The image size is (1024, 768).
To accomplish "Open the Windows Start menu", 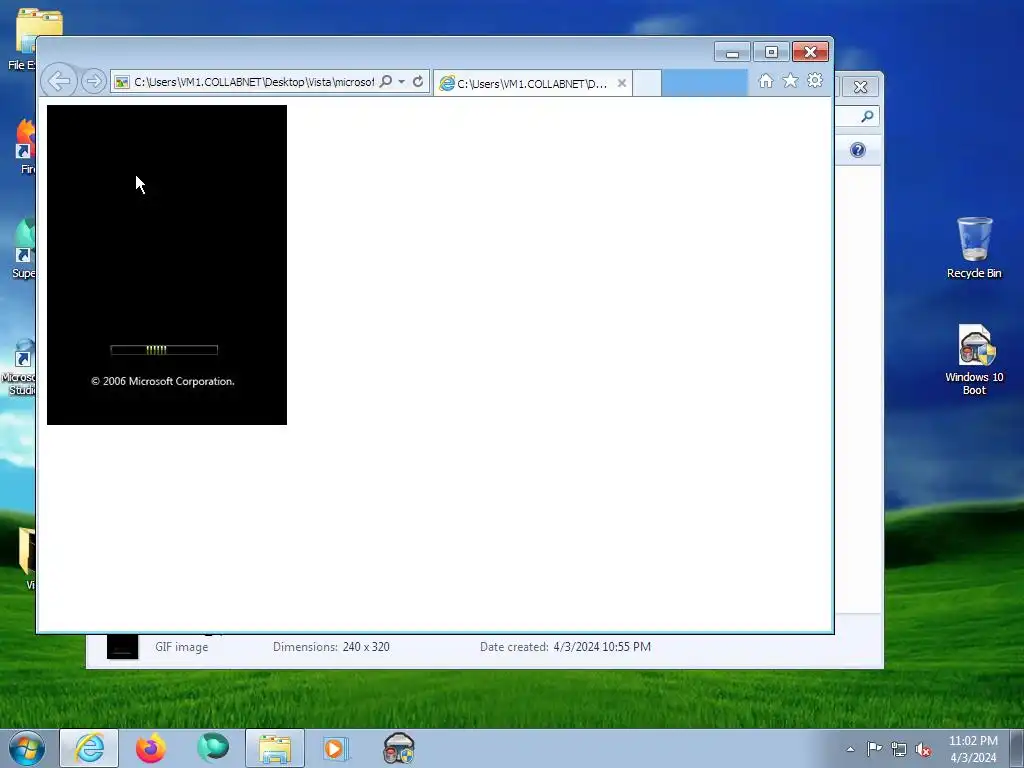I will pos(27,748).
